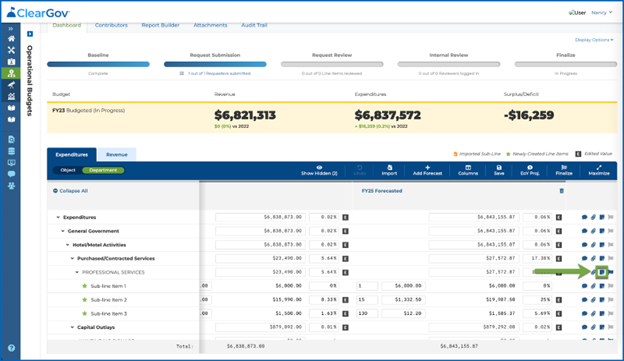
Task: Collapse the Expenditures tree node
Action: (58, 217)
